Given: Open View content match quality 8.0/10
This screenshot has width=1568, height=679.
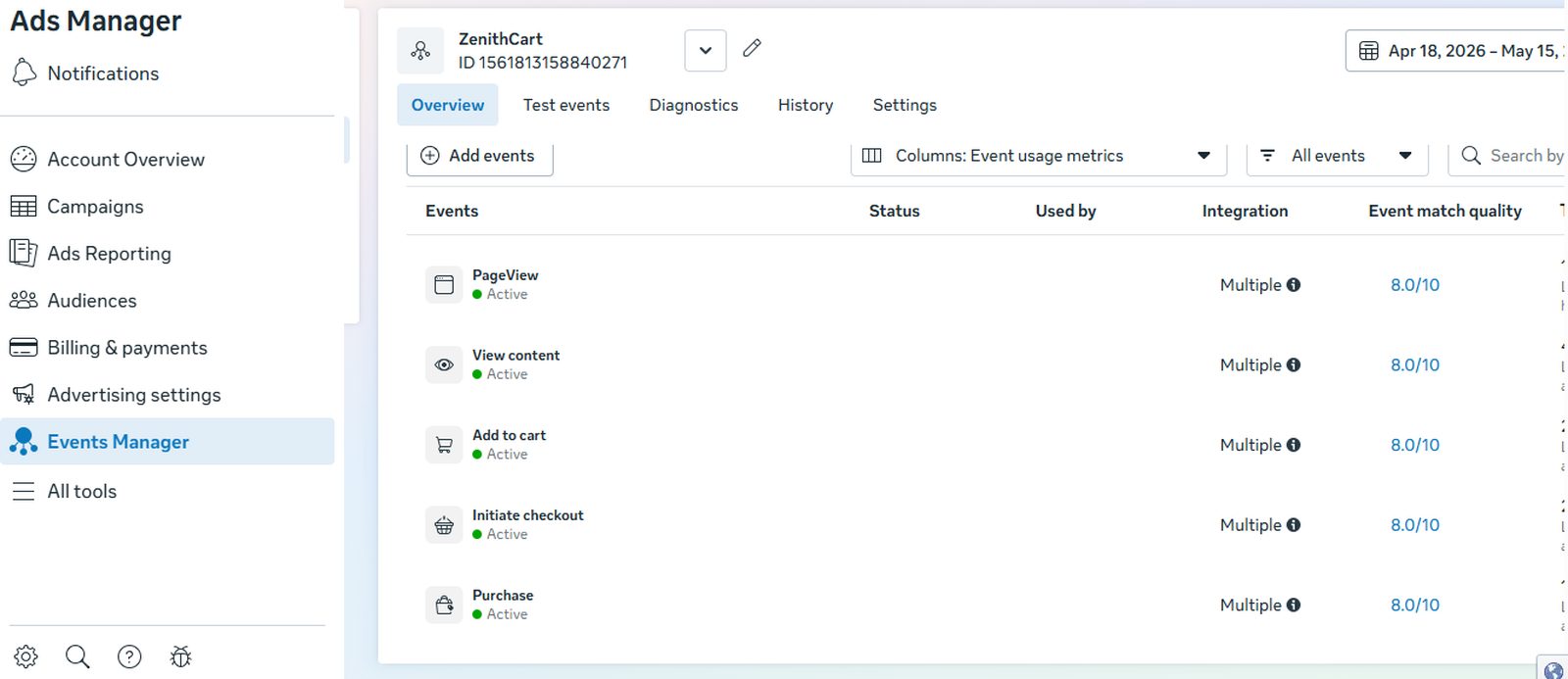Looking at the screenshot, I should (1415, 365).
